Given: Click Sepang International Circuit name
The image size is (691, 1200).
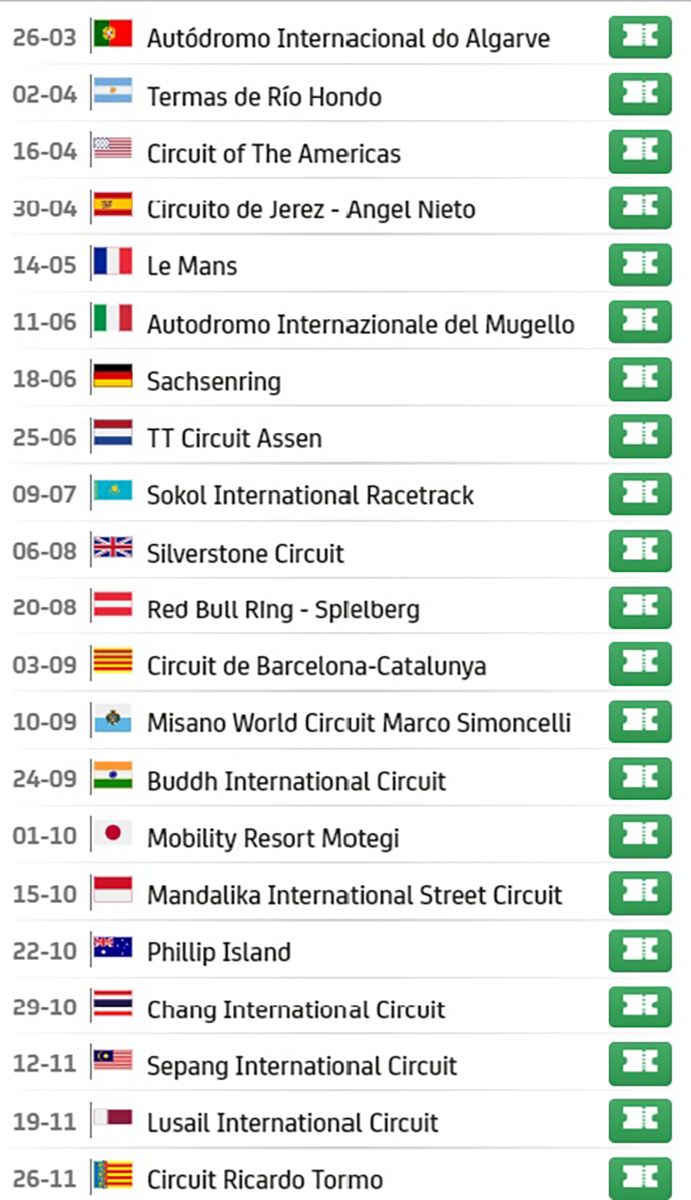Looking at the screenshot, I should (x=302, y=1066).
